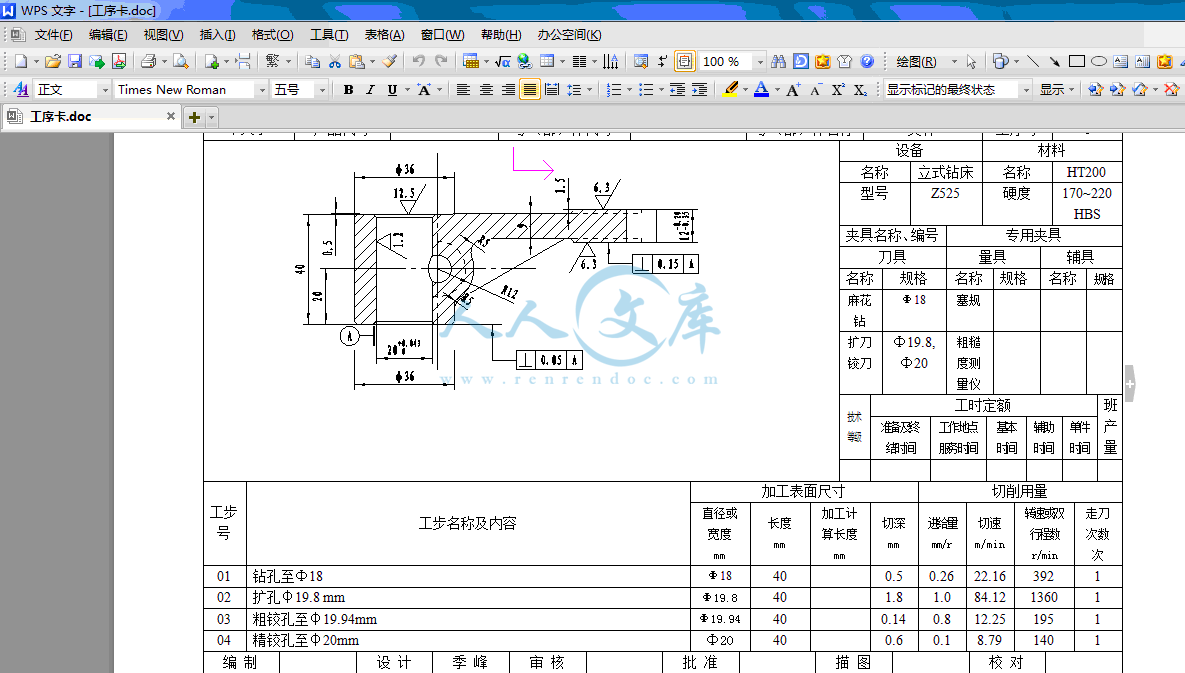Open an existing file with the folder icon
Screen dimensions: 1185x673
pyautogui.click(x=52, y=61)
